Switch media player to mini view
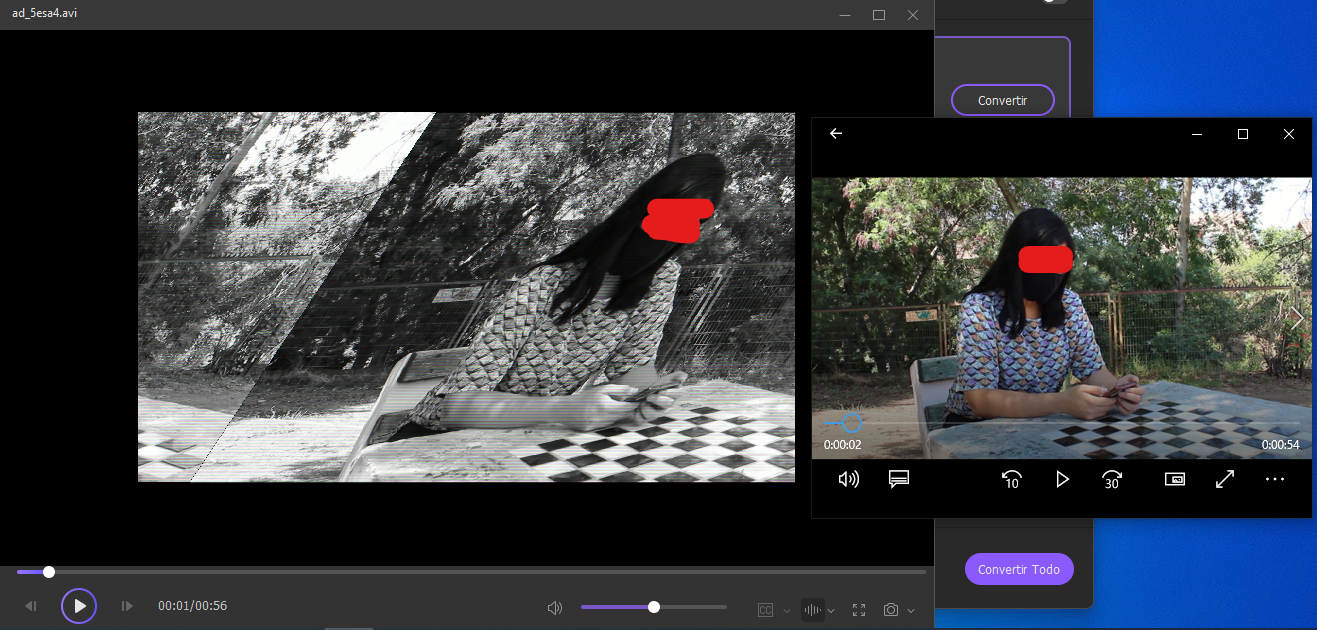1317x630 pixels. pyautogui.click(x=1175, y=479)
